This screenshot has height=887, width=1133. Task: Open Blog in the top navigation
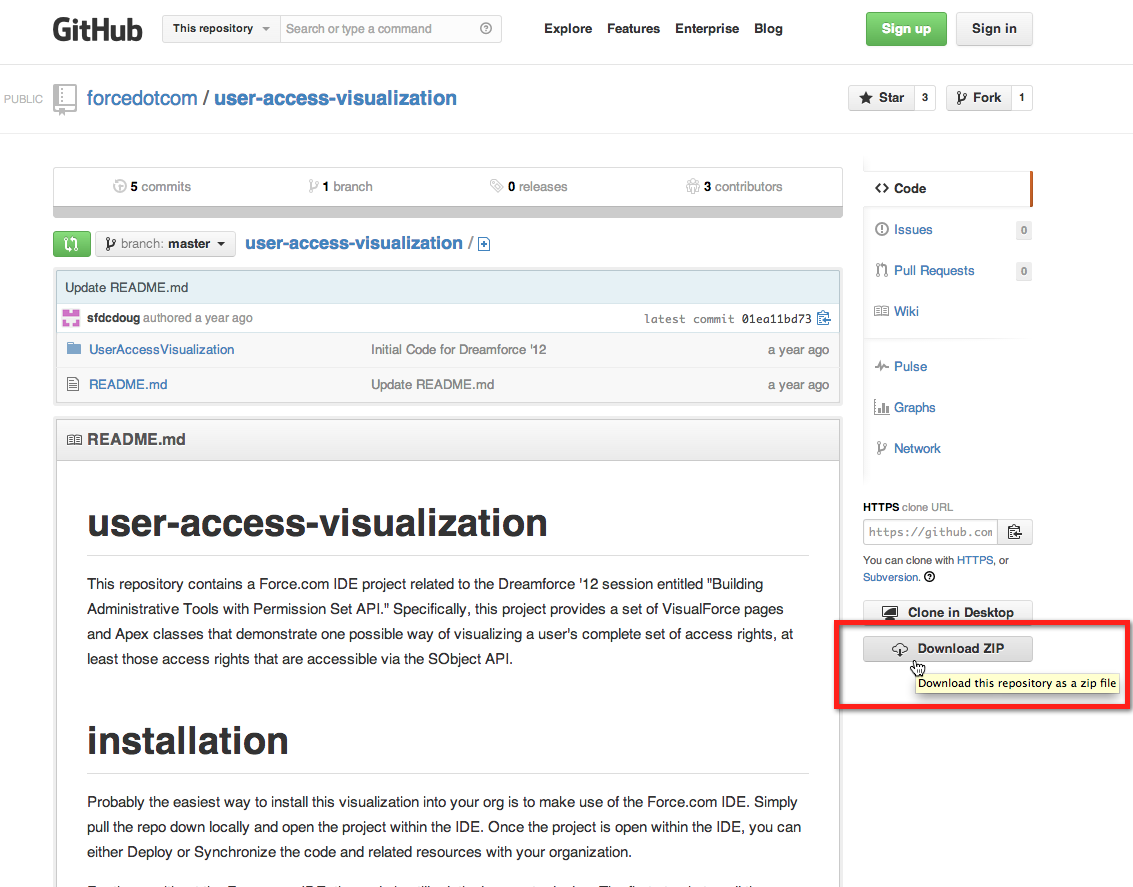point(768,29)
